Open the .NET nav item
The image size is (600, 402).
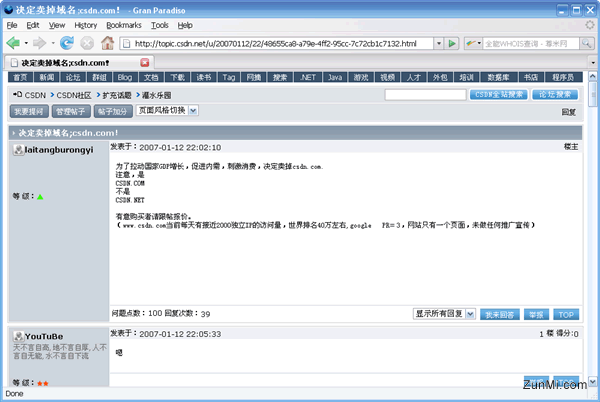pos(308,77)
